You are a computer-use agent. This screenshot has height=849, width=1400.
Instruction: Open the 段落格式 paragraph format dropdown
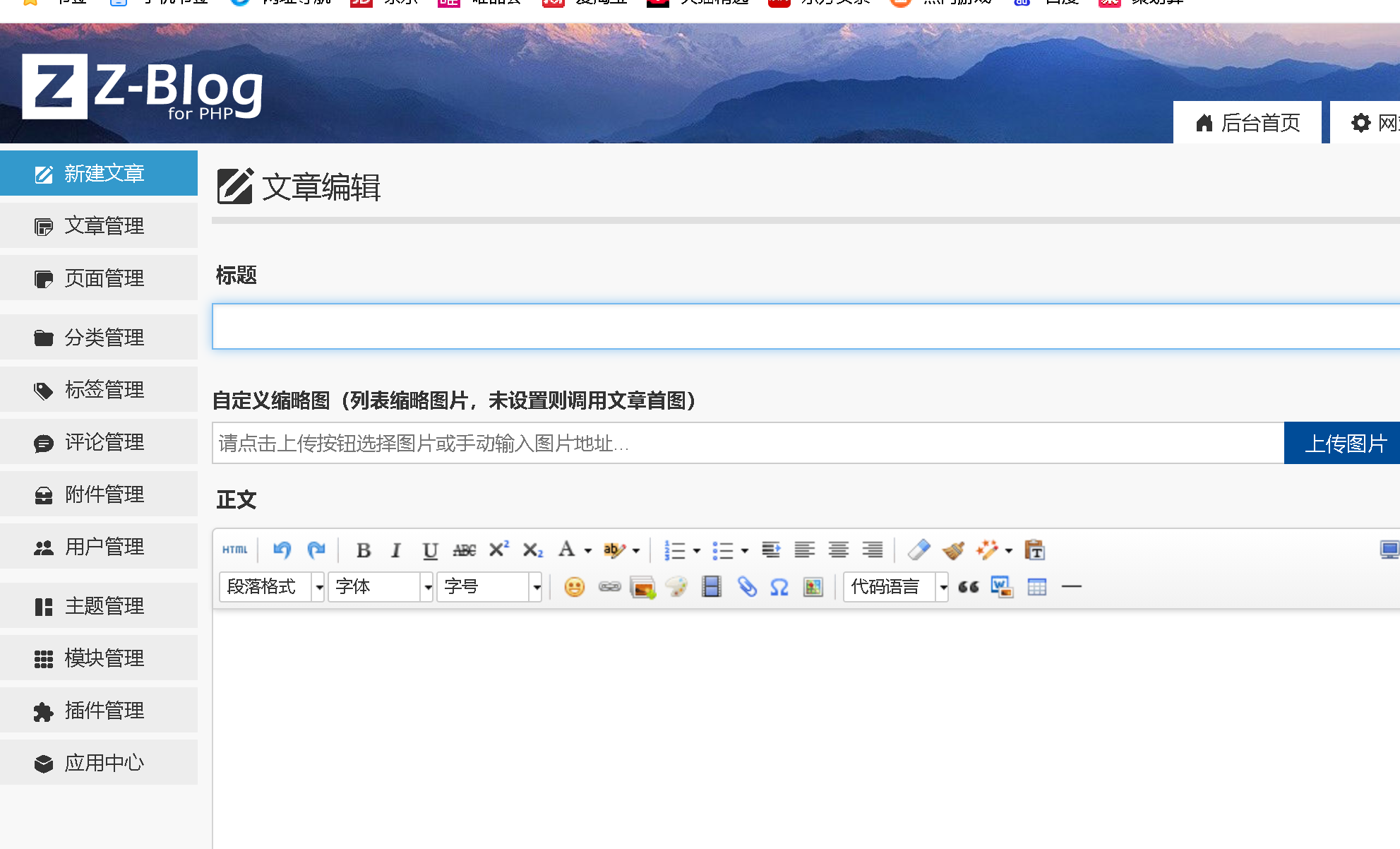pos(270,587)
